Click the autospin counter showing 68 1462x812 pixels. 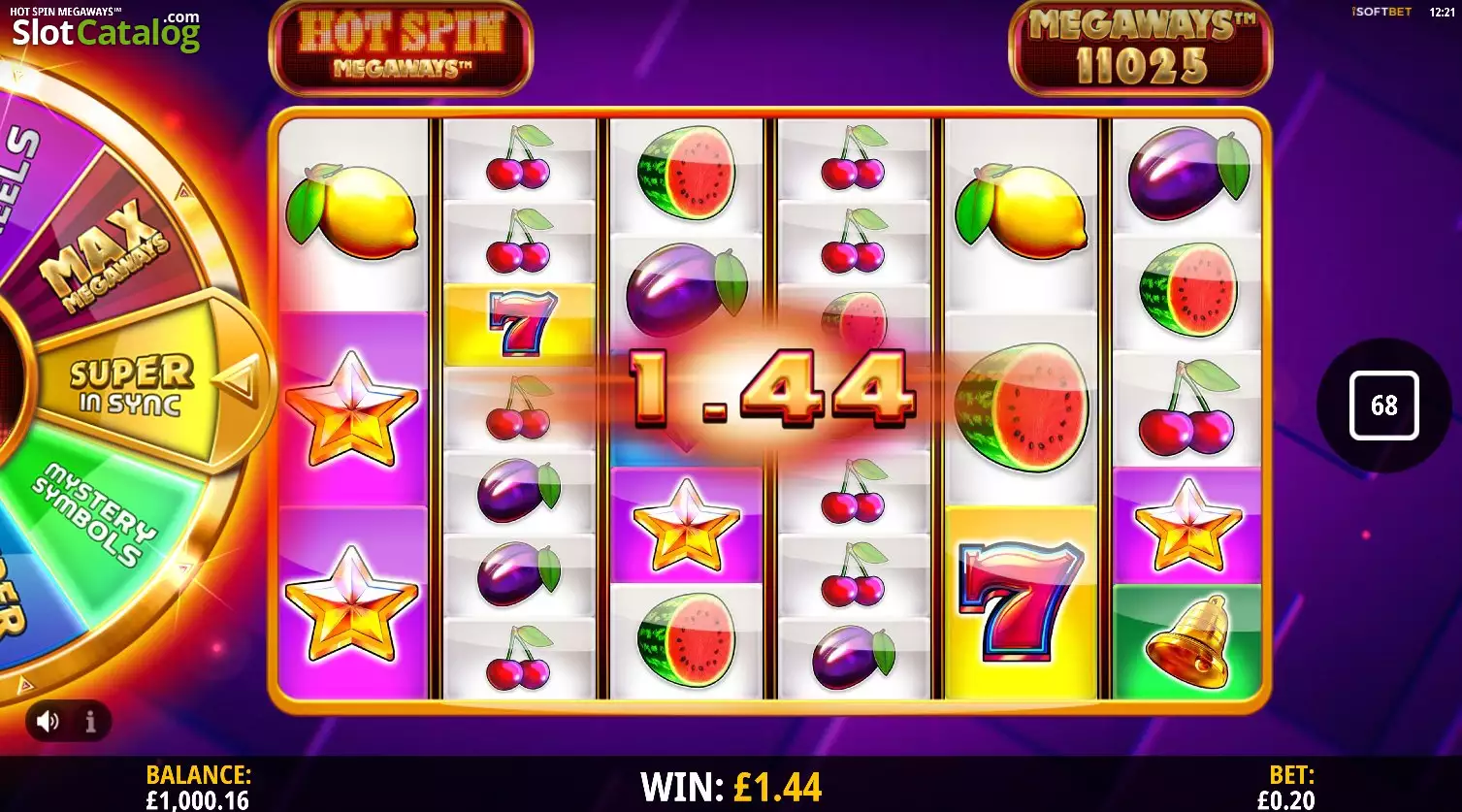click(x=1384, y=406)
